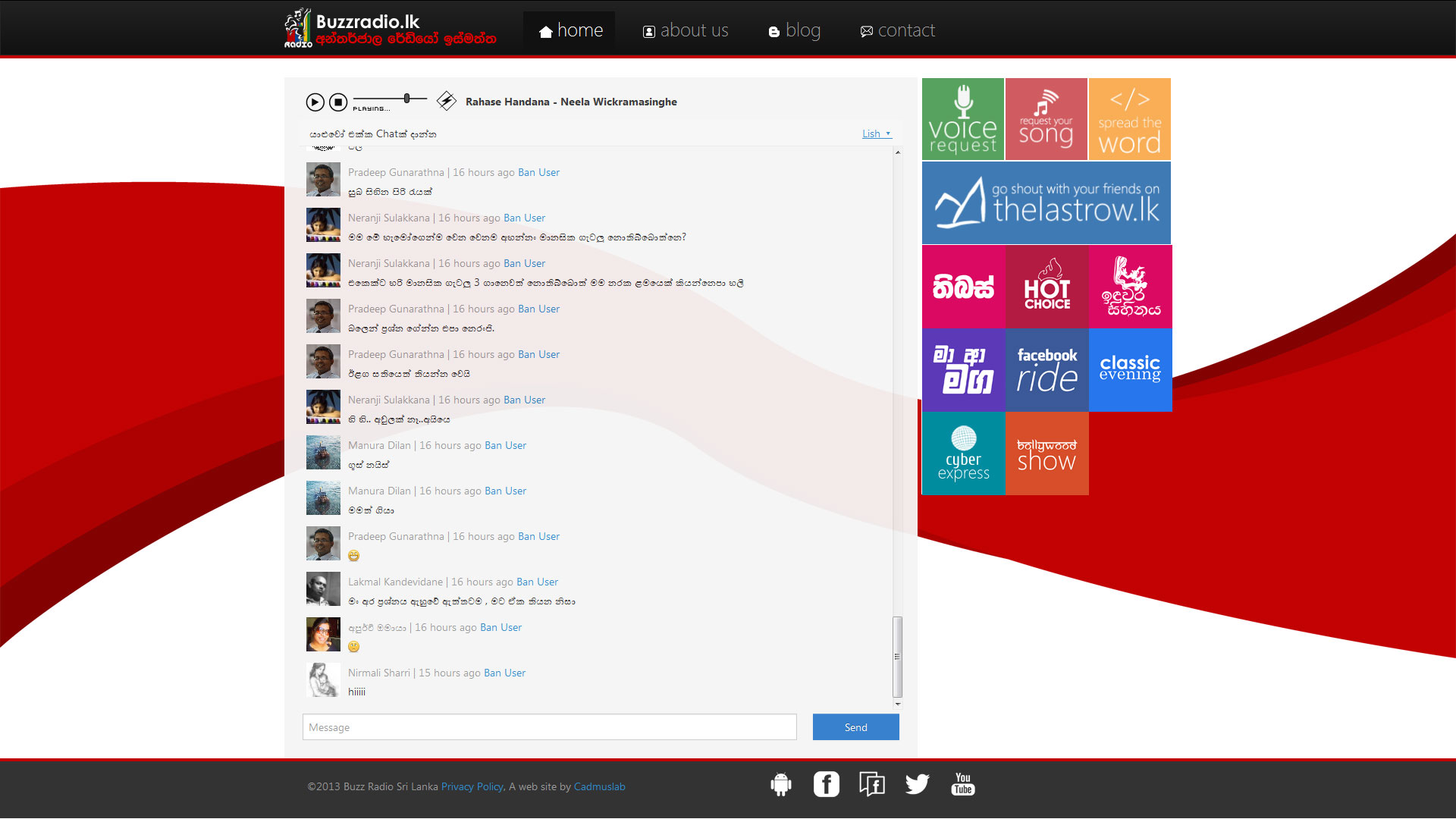Click the spread the word tile
Screen dimensions: 1456x819
point(1129,120)
